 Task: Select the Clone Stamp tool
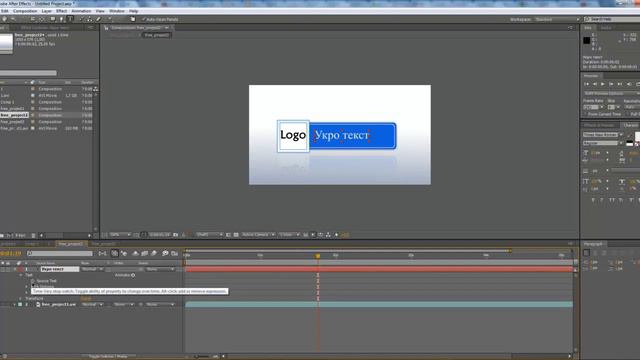pyautogui.click(x=90, y=19)
